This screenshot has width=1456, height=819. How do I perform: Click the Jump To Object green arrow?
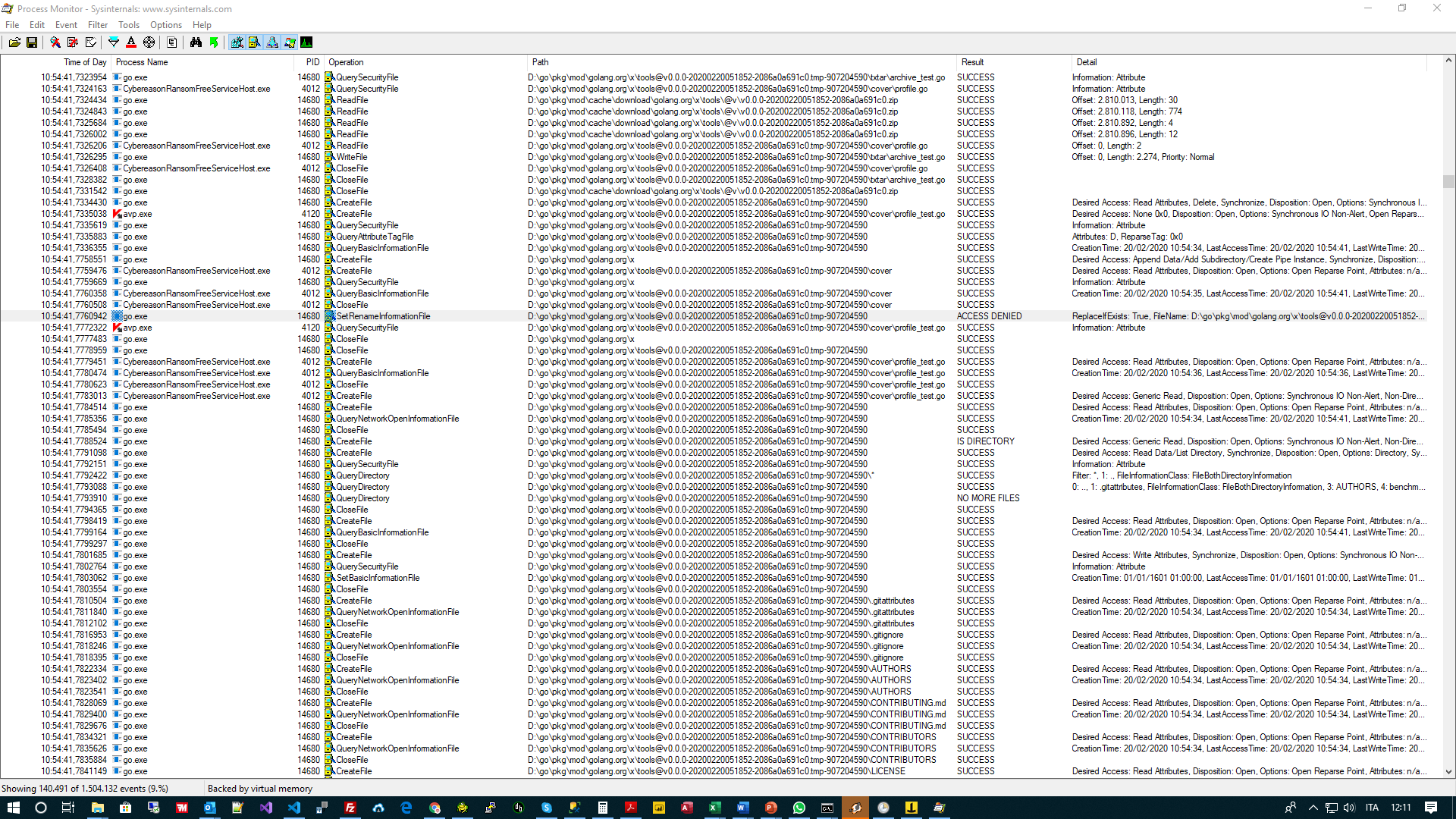214,42
